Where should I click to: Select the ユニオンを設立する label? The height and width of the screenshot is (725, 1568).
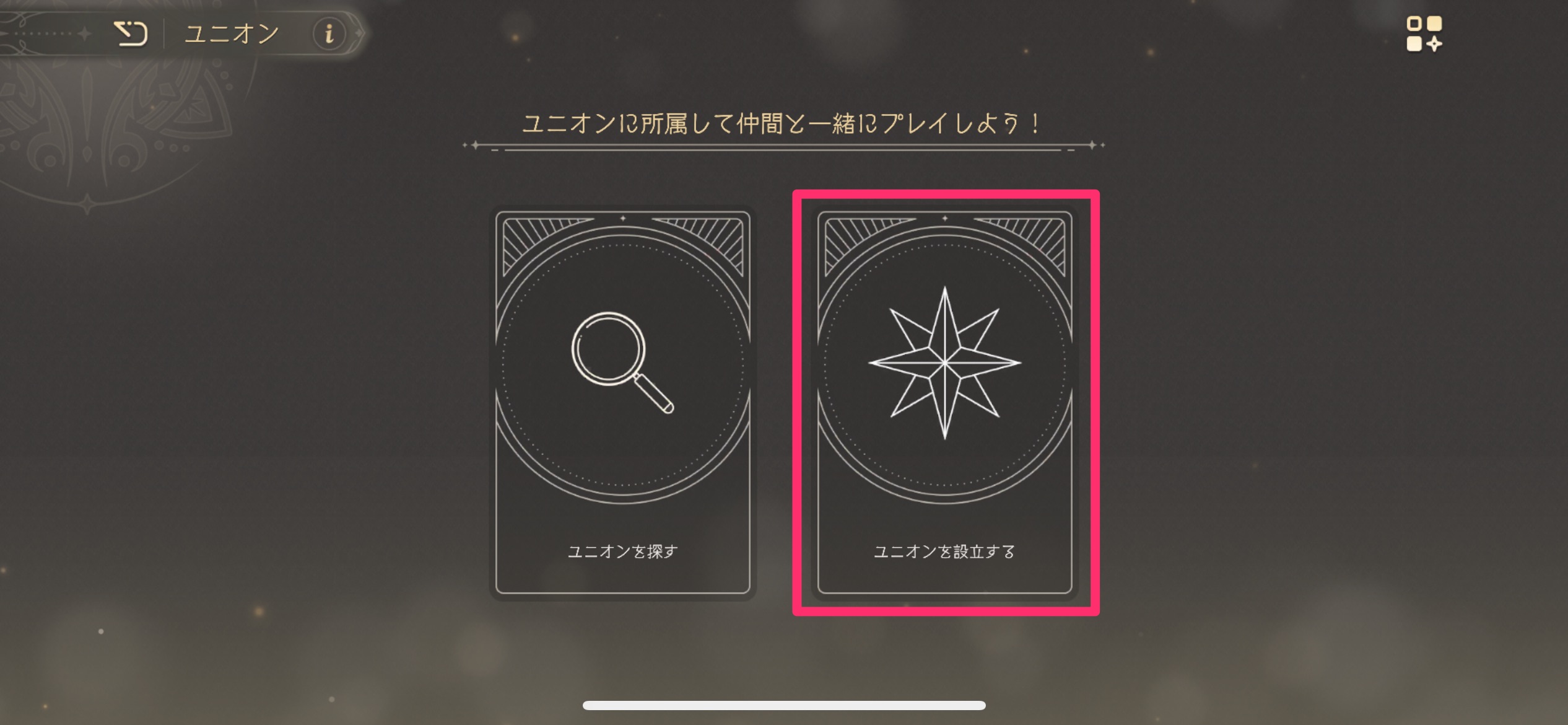944,551
